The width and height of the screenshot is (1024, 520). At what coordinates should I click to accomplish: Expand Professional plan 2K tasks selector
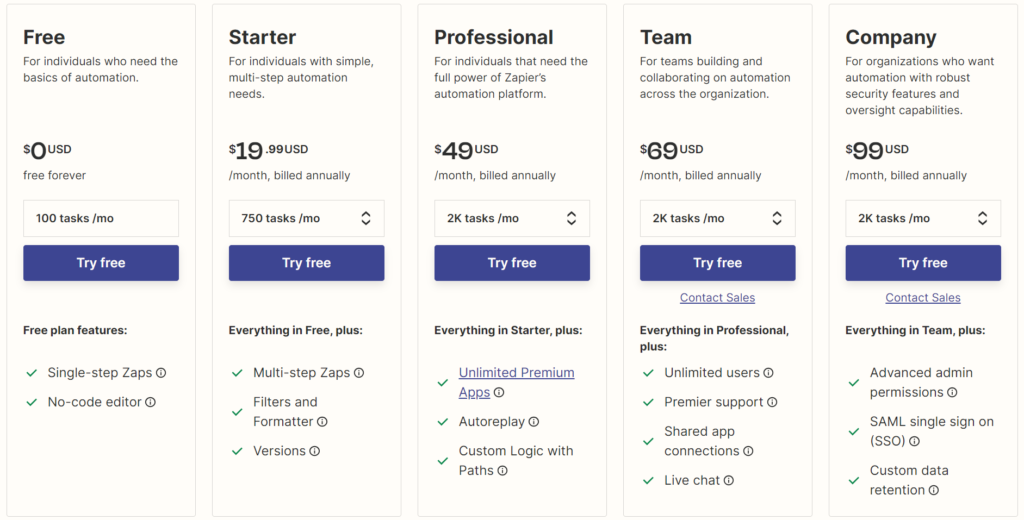point(512,218)
